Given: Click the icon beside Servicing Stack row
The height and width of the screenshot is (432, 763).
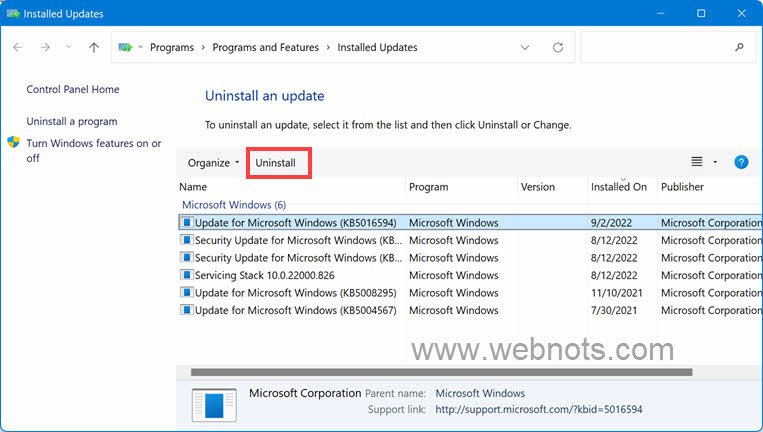Looking at the screenshot, I should pos(186,275).
